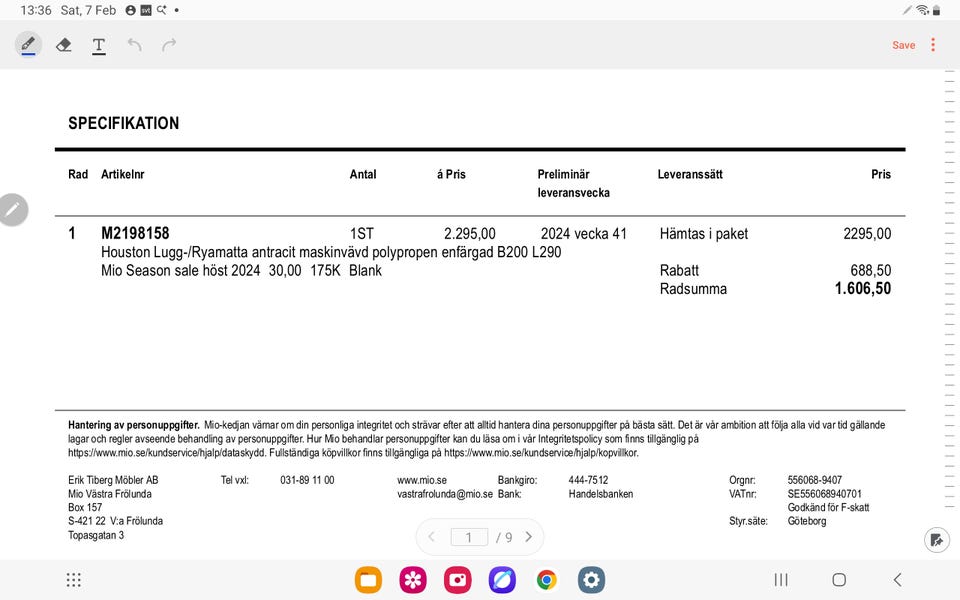Tap 'Erik Tiberg Möbler AB' company name
Screen dimensions: 960x600
pos(113,480)
